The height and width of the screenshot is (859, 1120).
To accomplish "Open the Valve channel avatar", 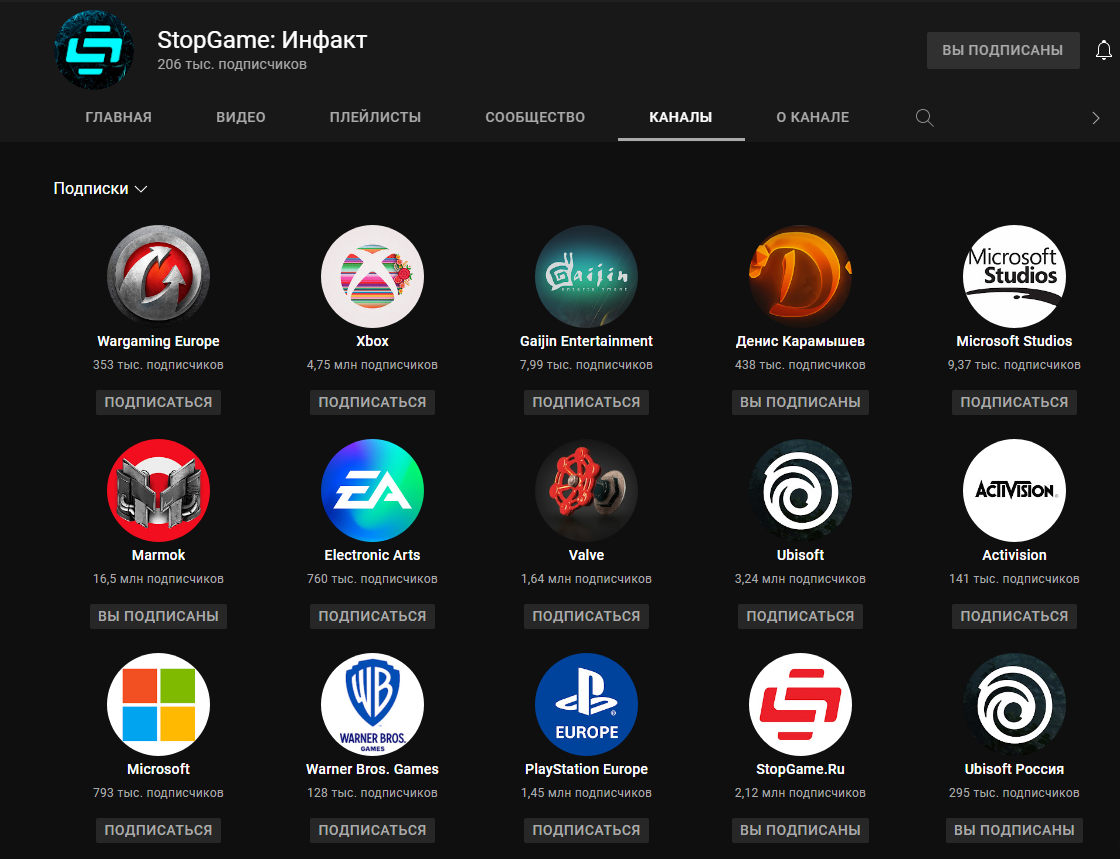I will tap(586, 491).
